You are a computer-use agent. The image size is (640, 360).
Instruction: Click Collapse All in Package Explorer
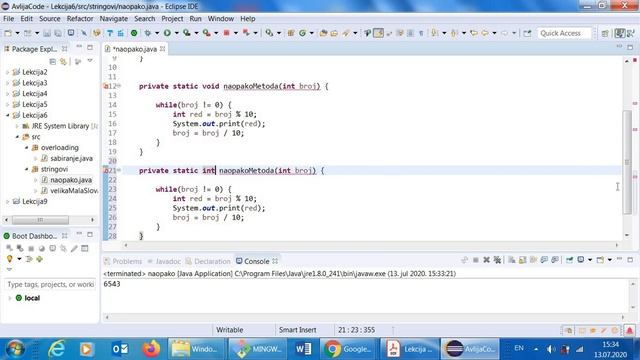[53, 62]
